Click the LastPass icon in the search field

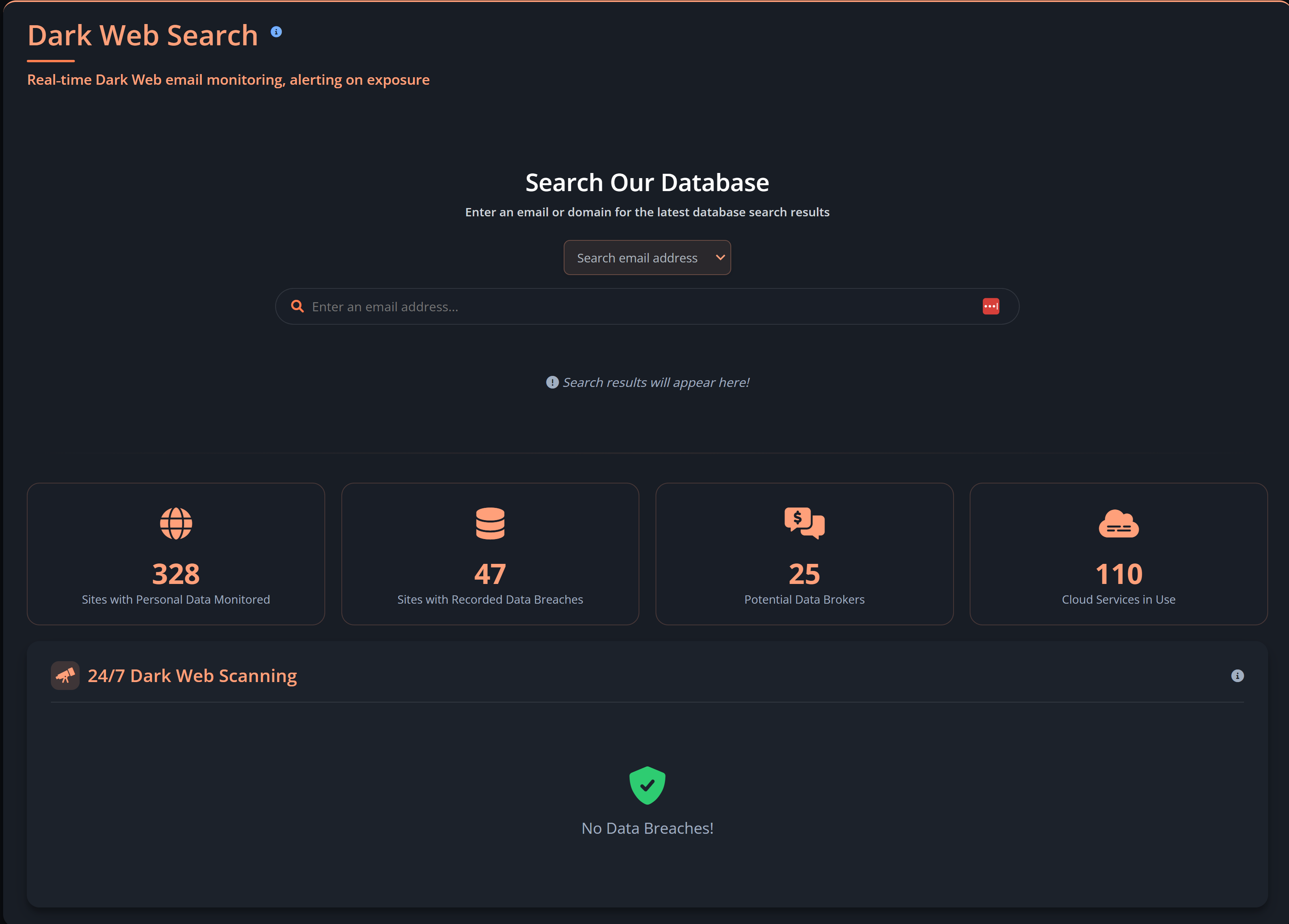pyautogui.click(x=991, y=306)
